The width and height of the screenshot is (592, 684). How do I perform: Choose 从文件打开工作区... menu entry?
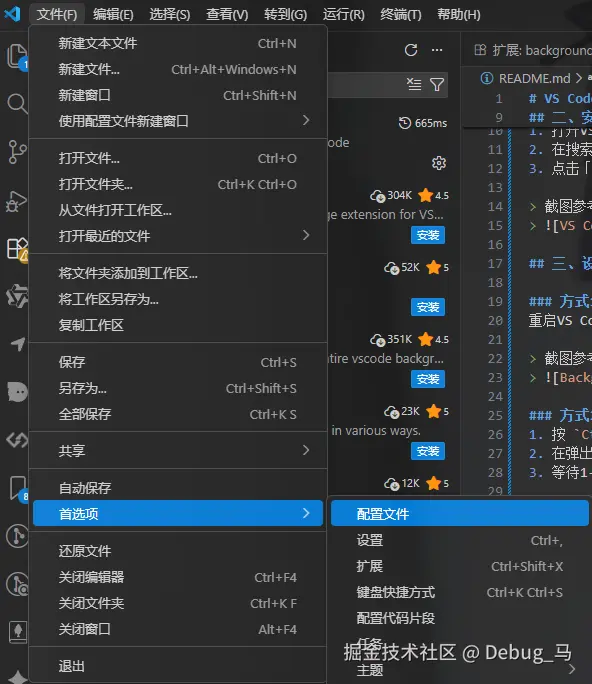(x=178, y=210)
